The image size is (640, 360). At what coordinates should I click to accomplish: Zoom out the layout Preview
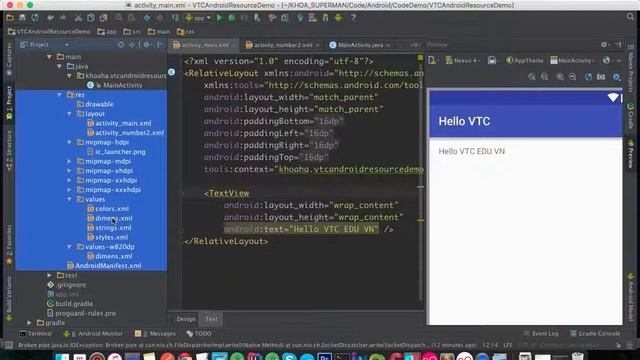[573, 77]
